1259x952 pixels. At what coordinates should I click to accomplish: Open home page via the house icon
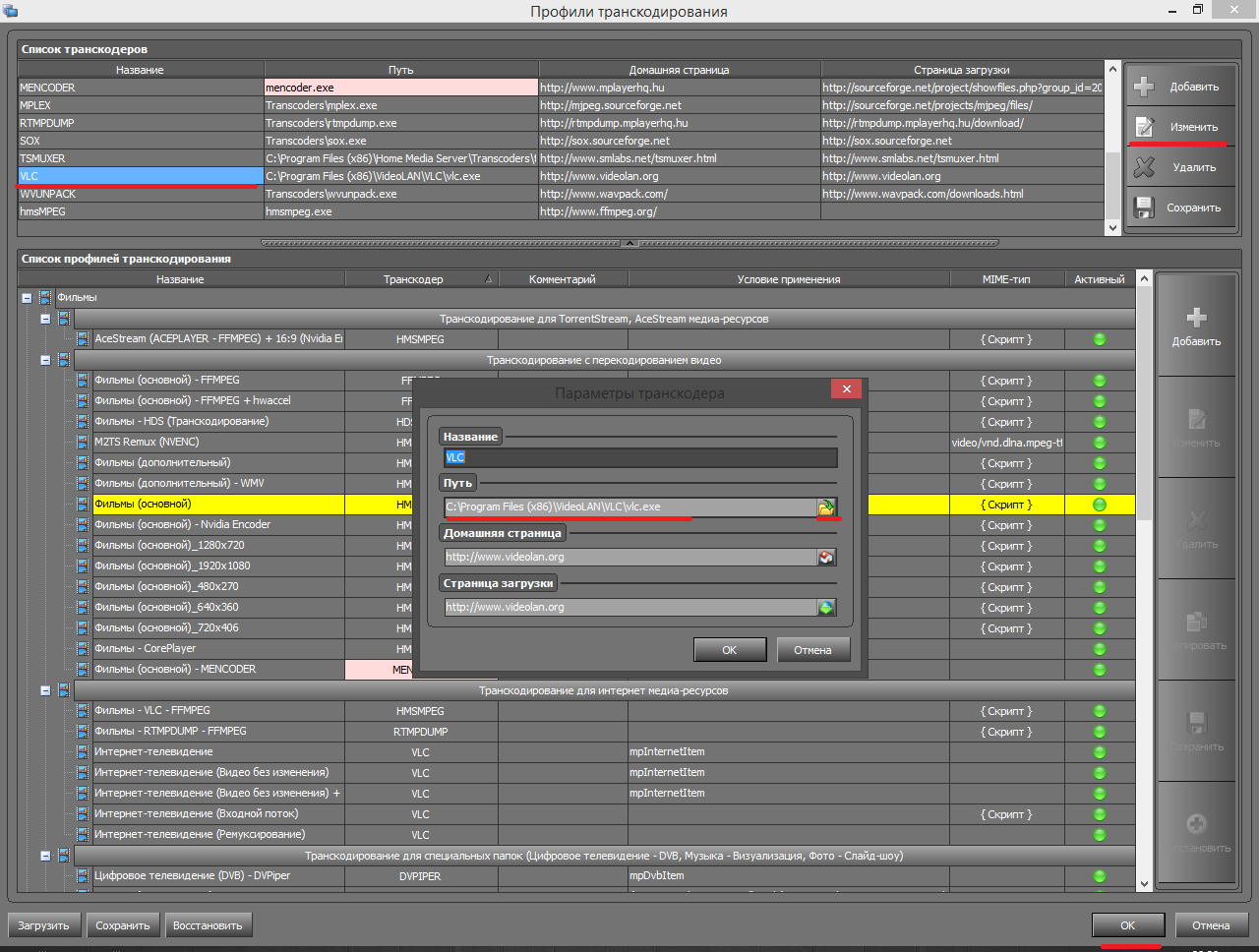coord(826,558)
